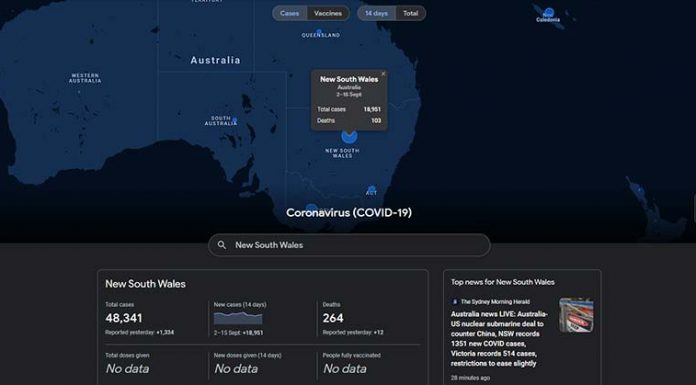Click the deaths value 264

(x=333, y=318)
